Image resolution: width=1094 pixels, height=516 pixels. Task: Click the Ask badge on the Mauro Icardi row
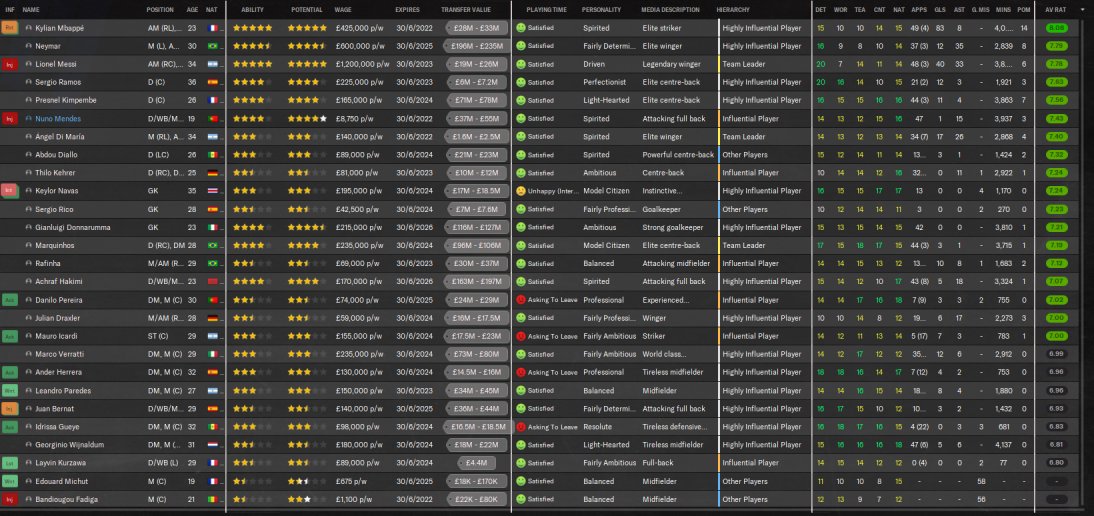10,336
